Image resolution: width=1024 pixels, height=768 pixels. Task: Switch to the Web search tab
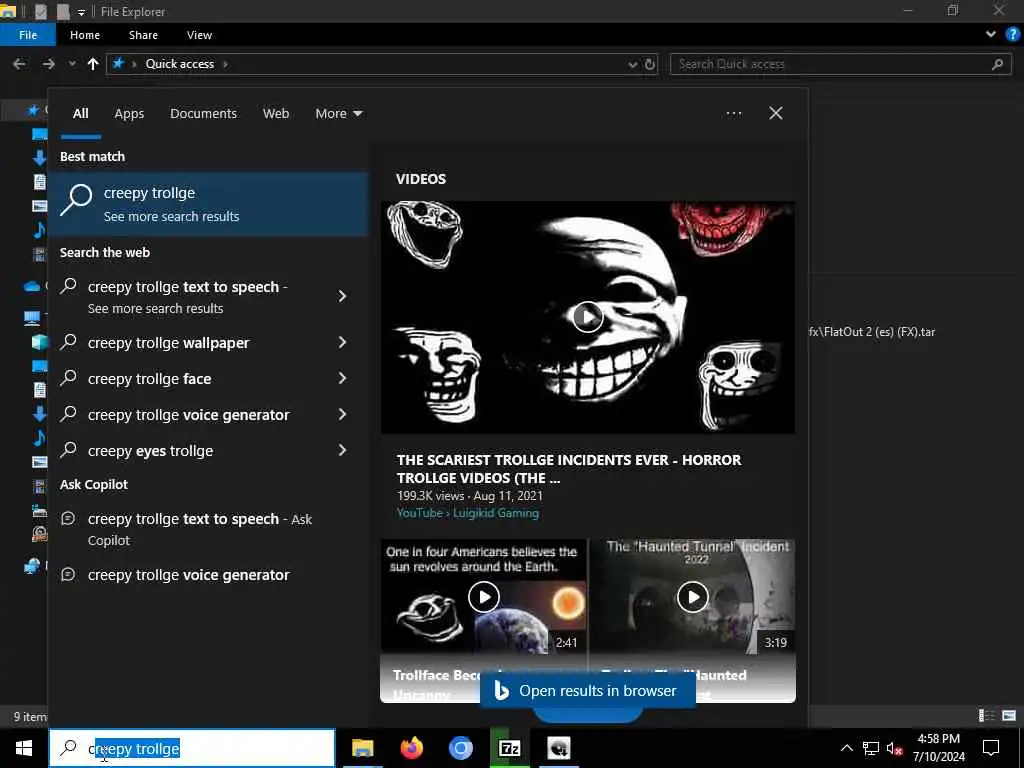click(276, 114)
